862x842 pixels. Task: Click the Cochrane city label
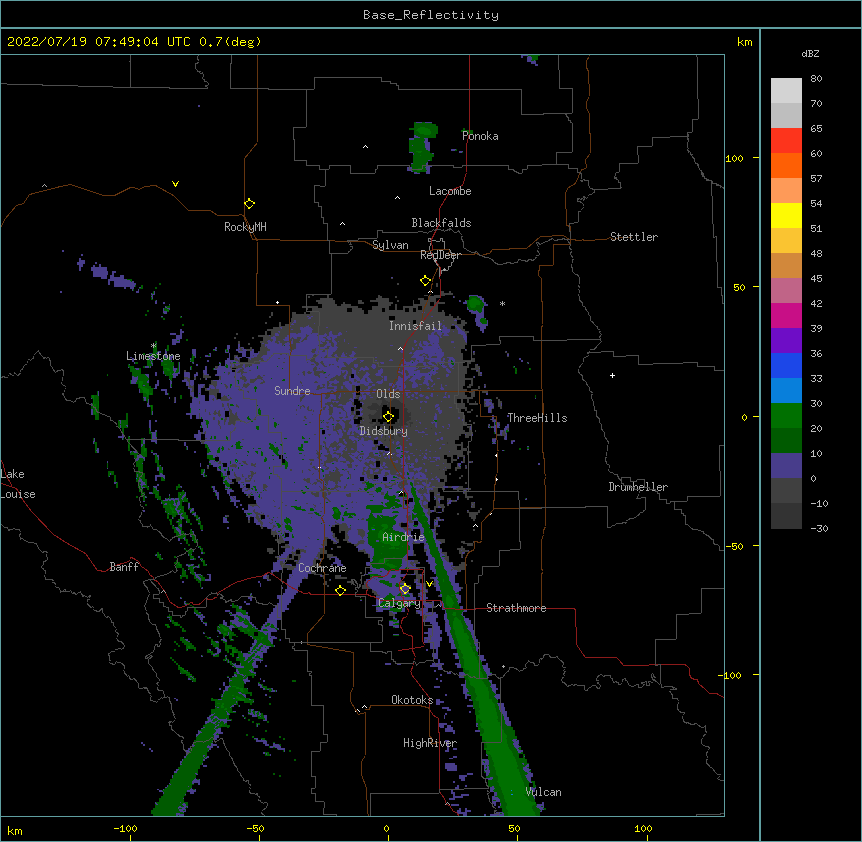pyautogui.click(x=322, y=568)
